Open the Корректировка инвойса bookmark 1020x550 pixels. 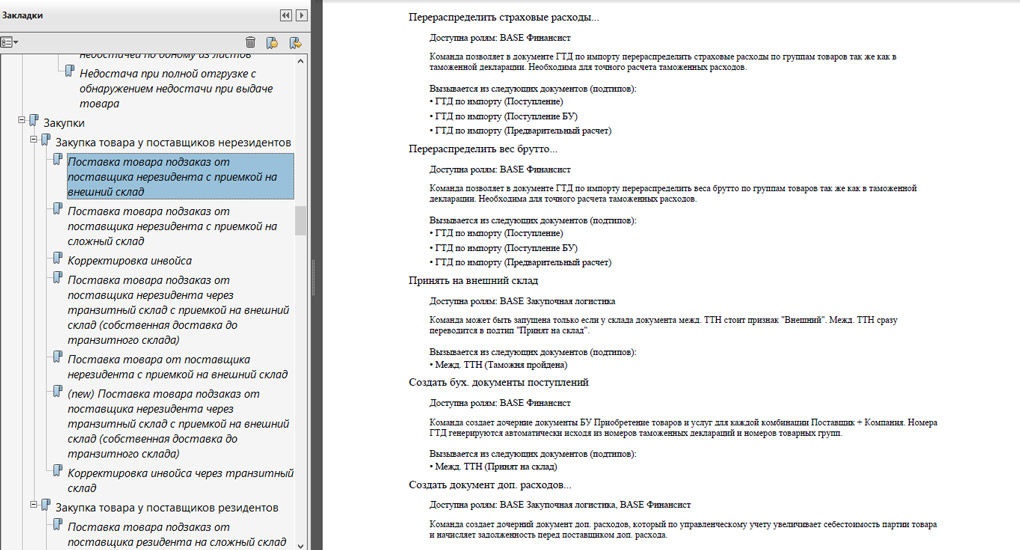click(129, 260)
